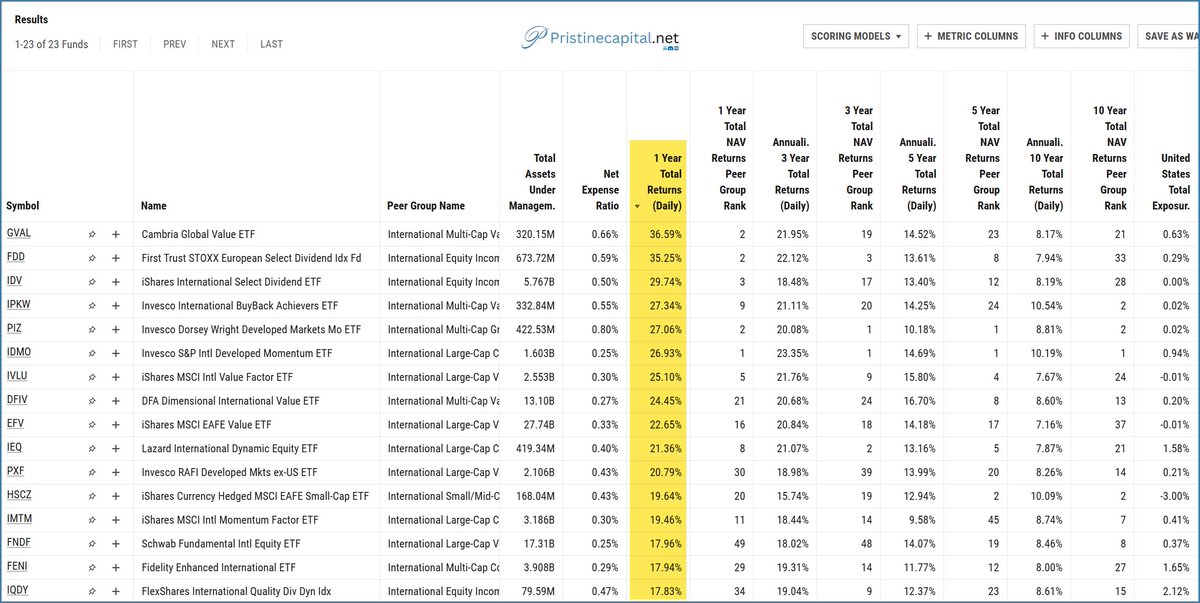Select iShares International Select Dividend ETF
The width and height of the screenshot is (1200, 603).
[231, 282]
